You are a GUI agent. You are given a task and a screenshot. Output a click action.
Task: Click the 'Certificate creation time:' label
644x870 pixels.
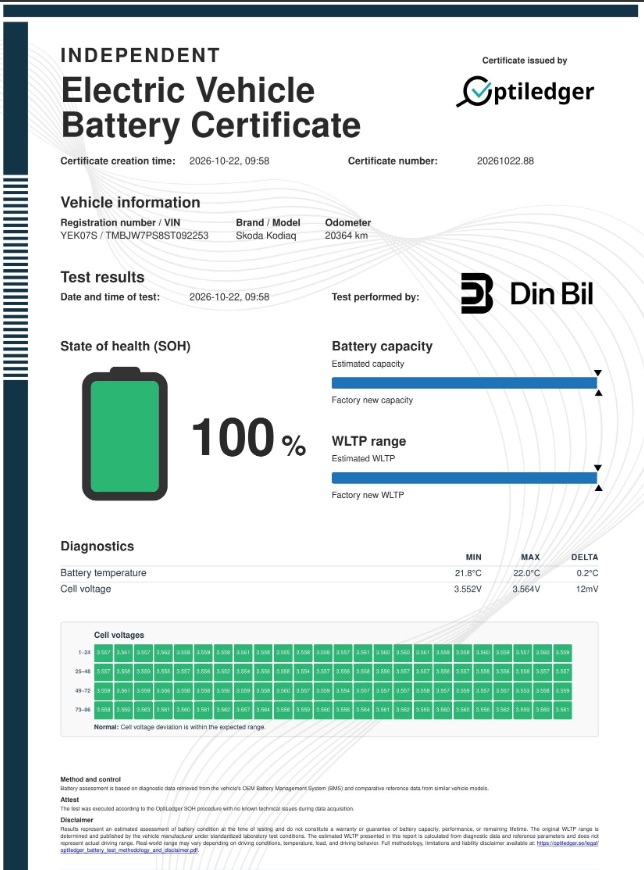118,161
